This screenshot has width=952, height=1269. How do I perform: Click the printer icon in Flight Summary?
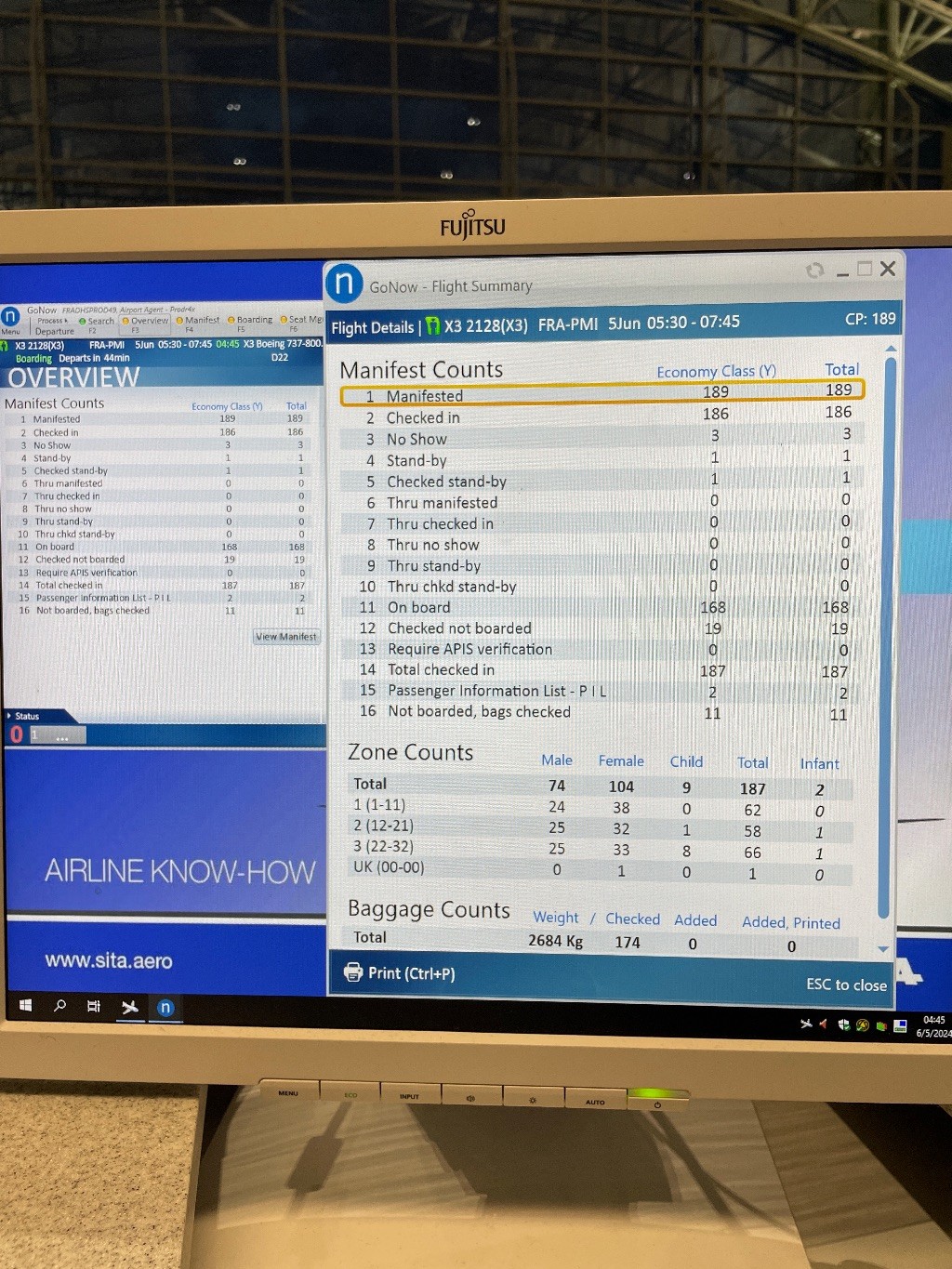pyautogui.click(x=353, y=972)
